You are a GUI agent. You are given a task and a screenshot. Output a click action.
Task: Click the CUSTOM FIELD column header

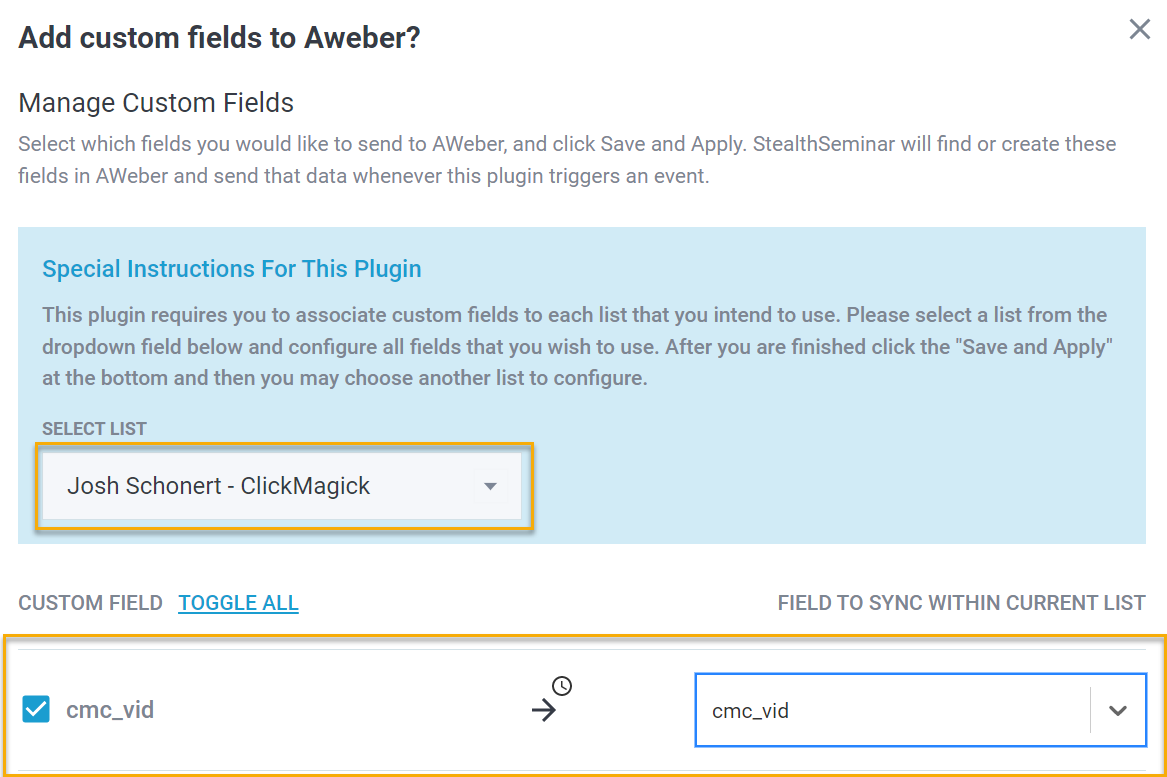(90, 603)
